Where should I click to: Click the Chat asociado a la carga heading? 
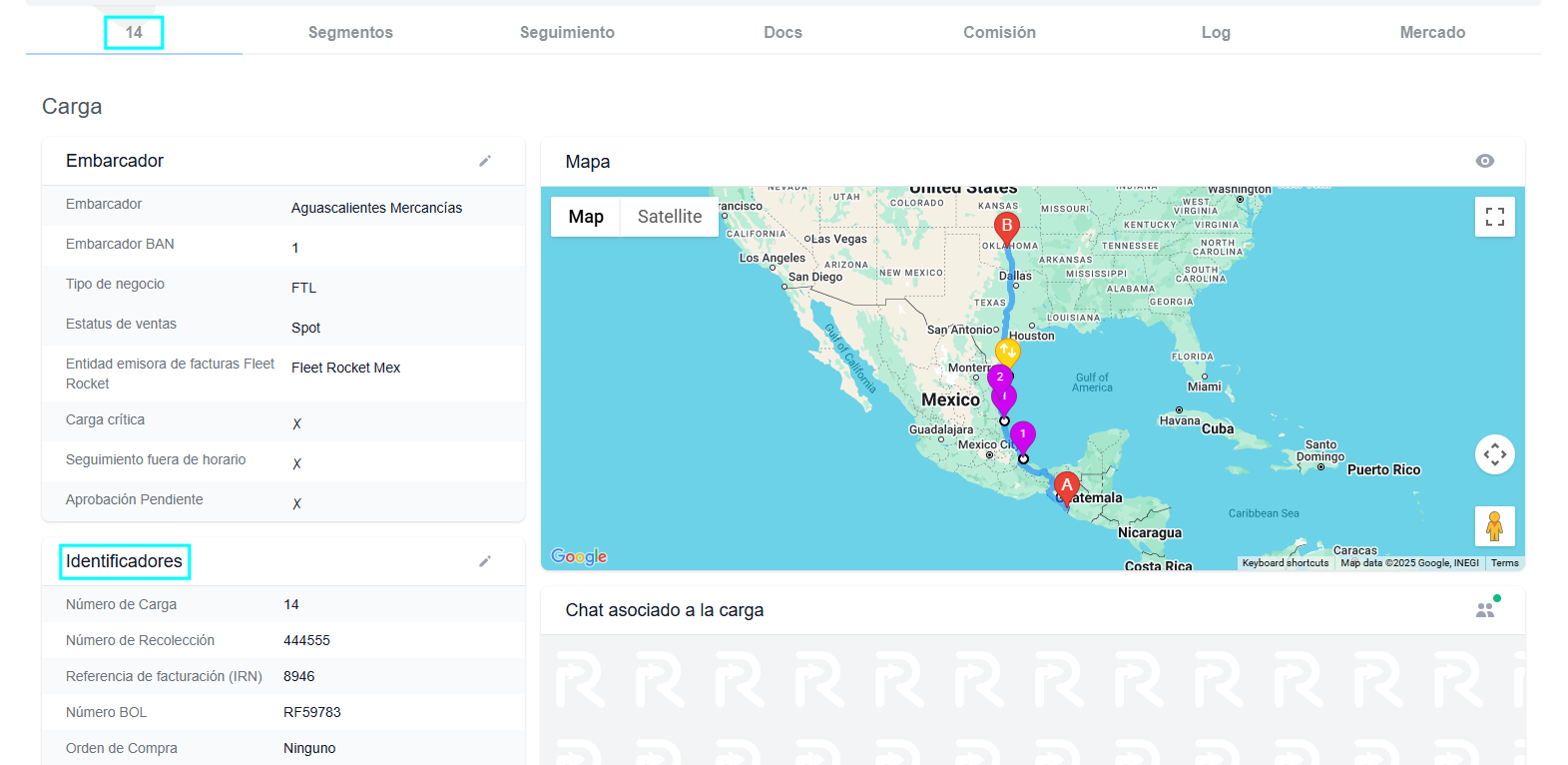tap(665, 610)
